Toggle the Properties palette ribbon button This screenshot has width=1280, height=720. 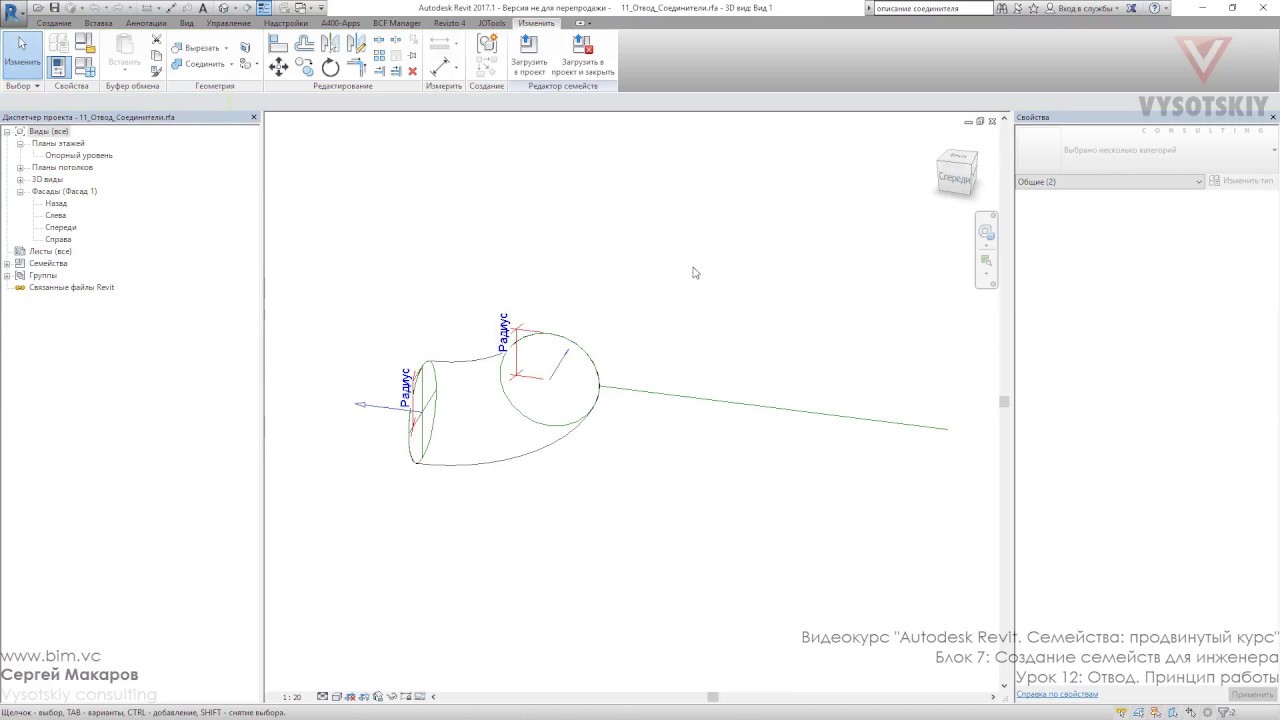pos(59,67)
